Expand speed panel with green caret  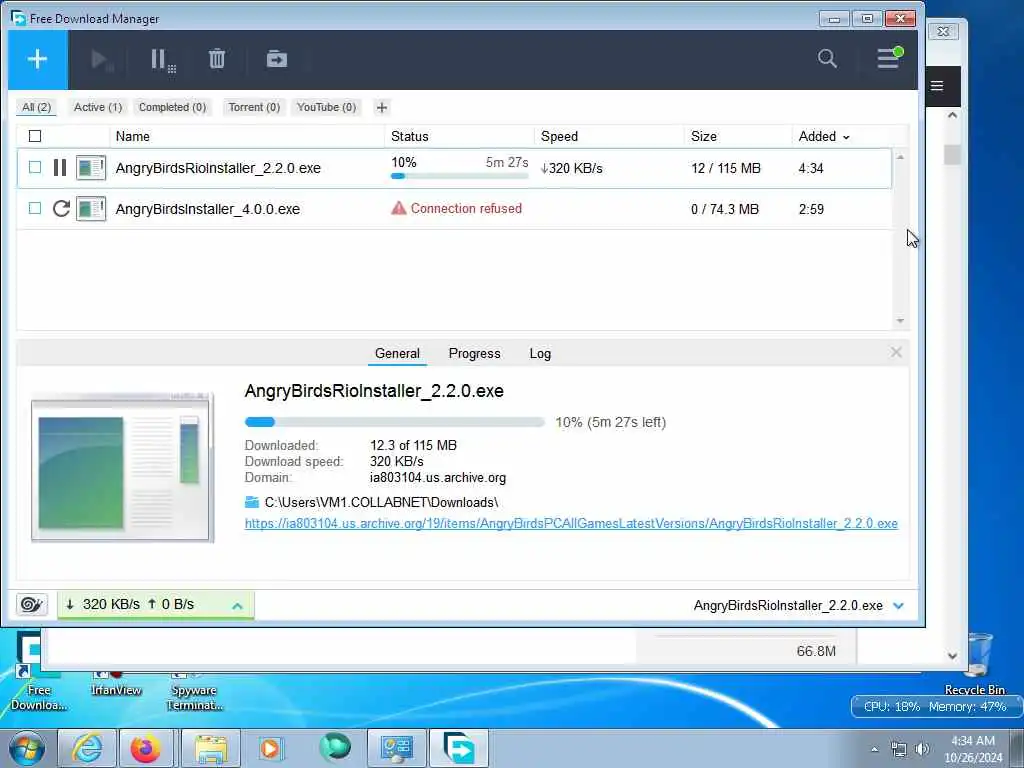coord(238,605)
